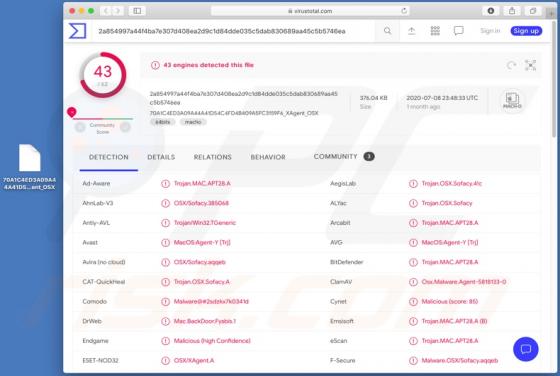Click OSX/XAgent.A ESET-NOD32 result
The image size is (560, 376).
pyautogui.click(x=194, y=360)
